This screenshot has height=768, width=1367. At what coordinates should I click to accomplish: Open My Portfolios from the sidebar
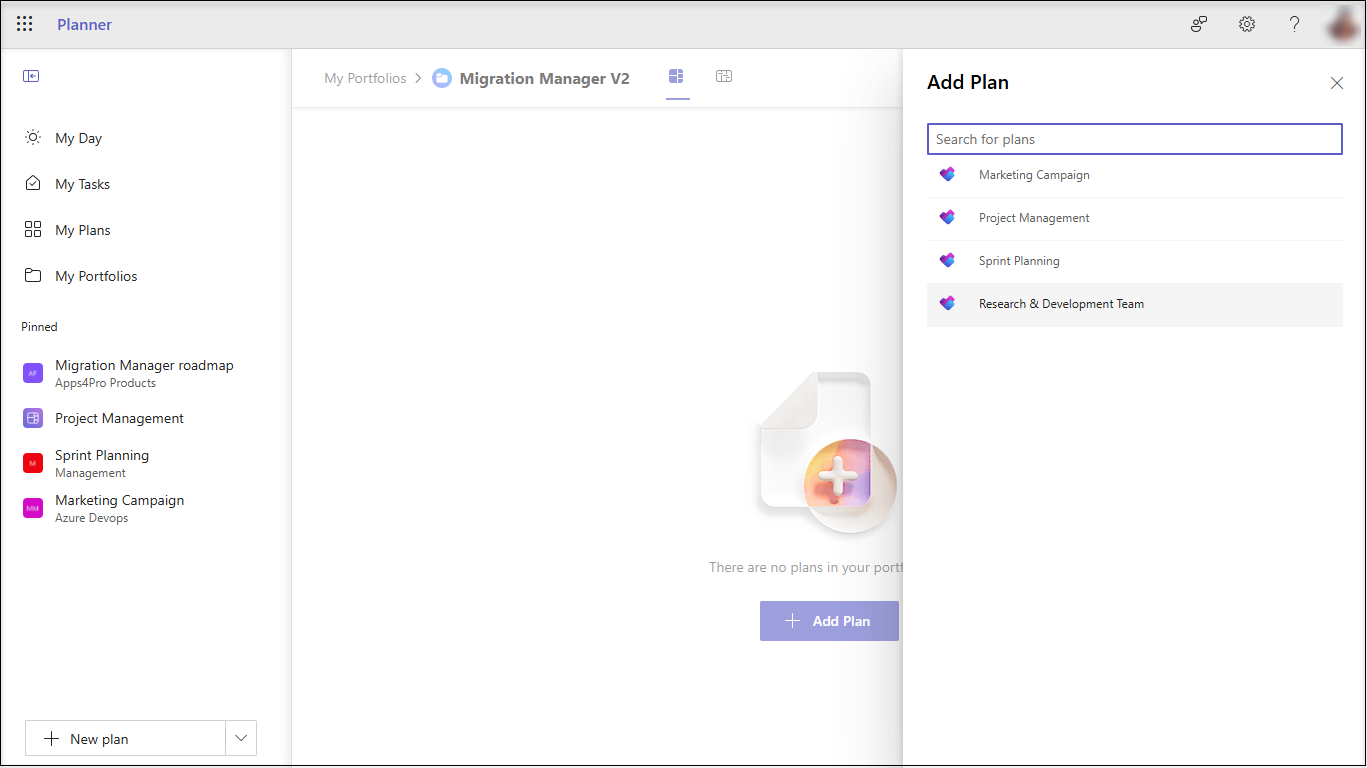96,275
